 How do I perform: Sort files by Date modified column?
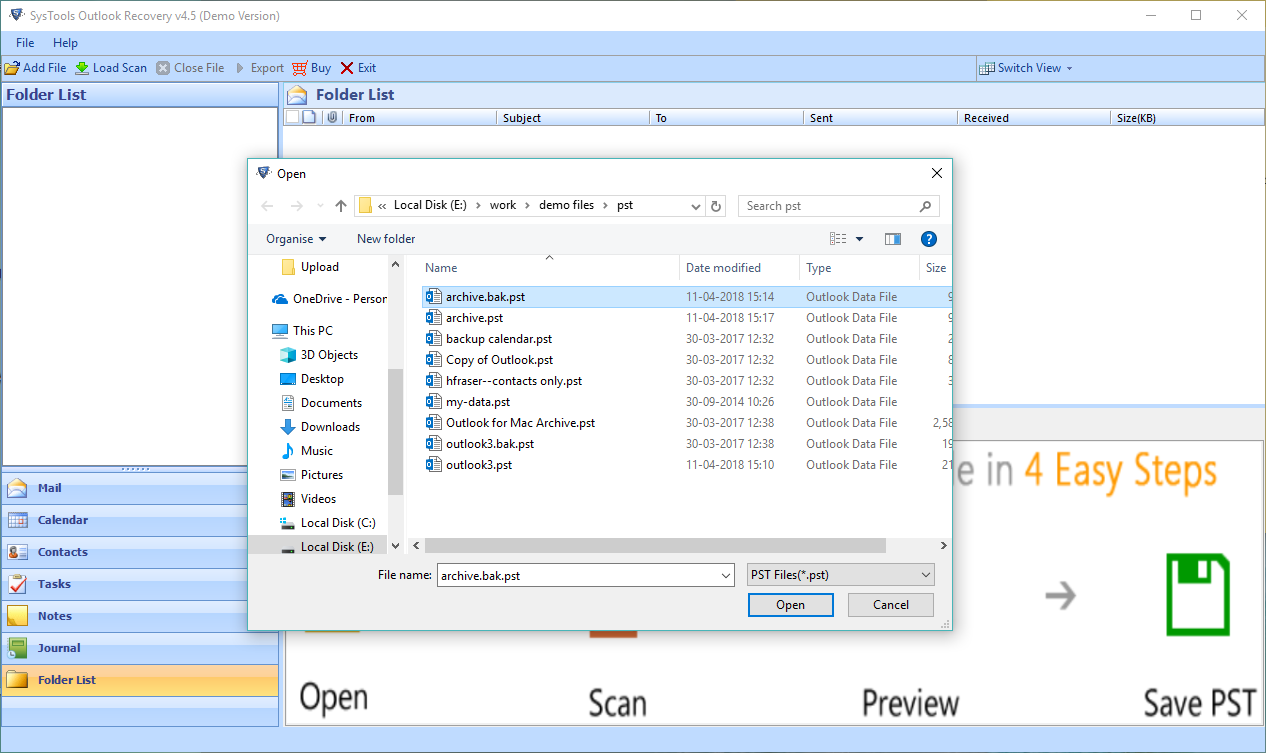740,268
